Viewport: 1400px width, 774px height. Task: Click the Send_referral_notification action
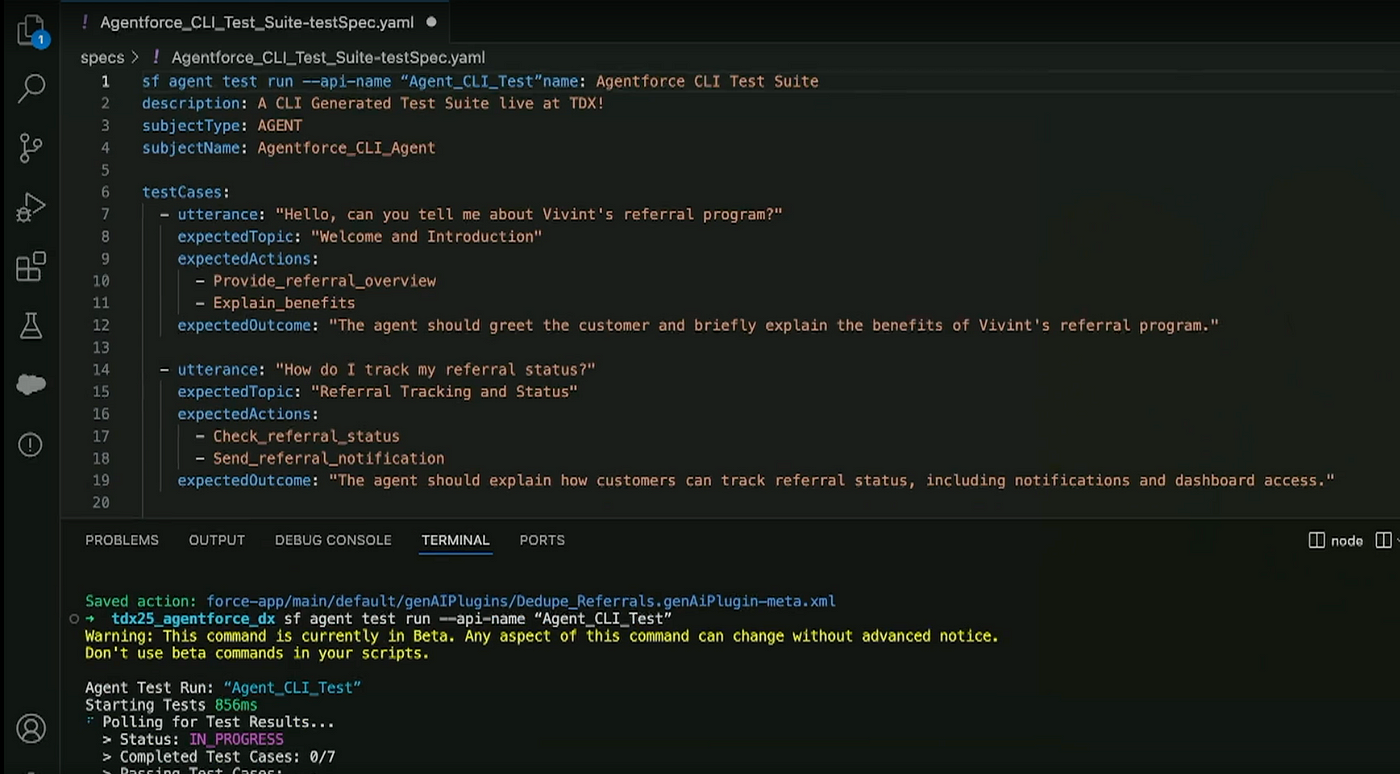328,458
